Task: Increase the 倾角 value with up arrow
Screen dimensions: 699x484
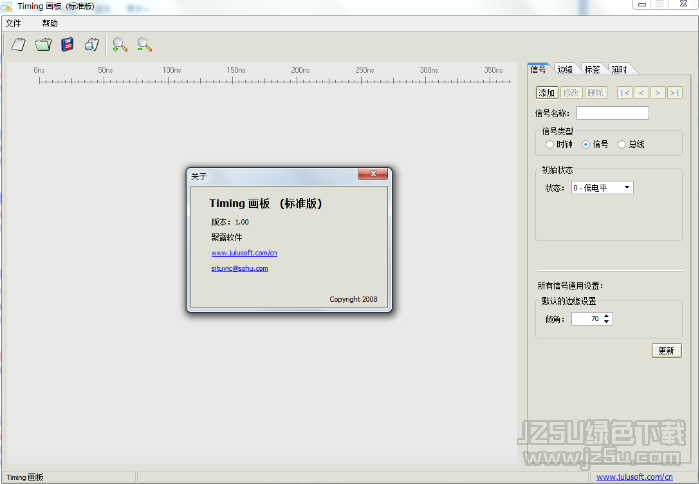Action: (x=606, y=316)
